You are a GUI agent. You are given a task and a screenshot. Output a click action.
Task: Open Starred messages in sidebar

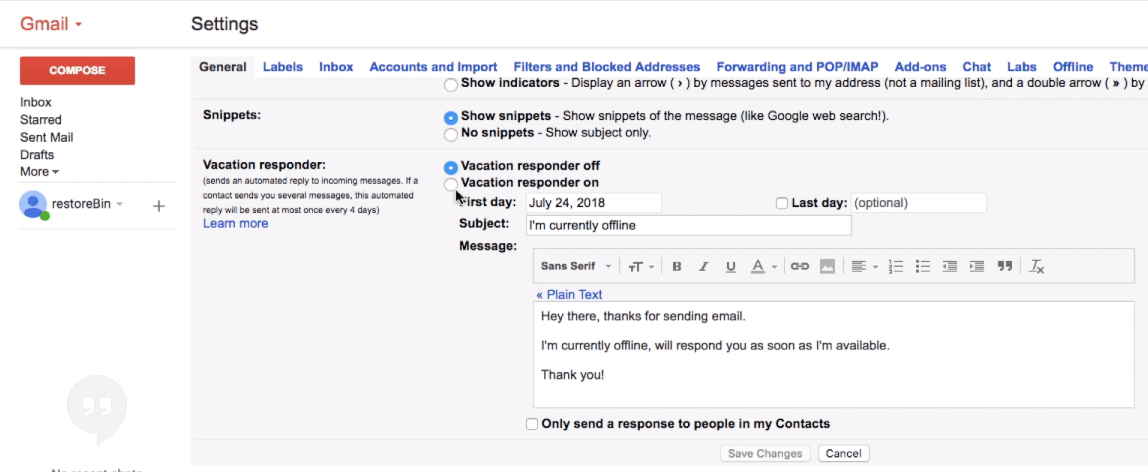[x=41, y=120]
